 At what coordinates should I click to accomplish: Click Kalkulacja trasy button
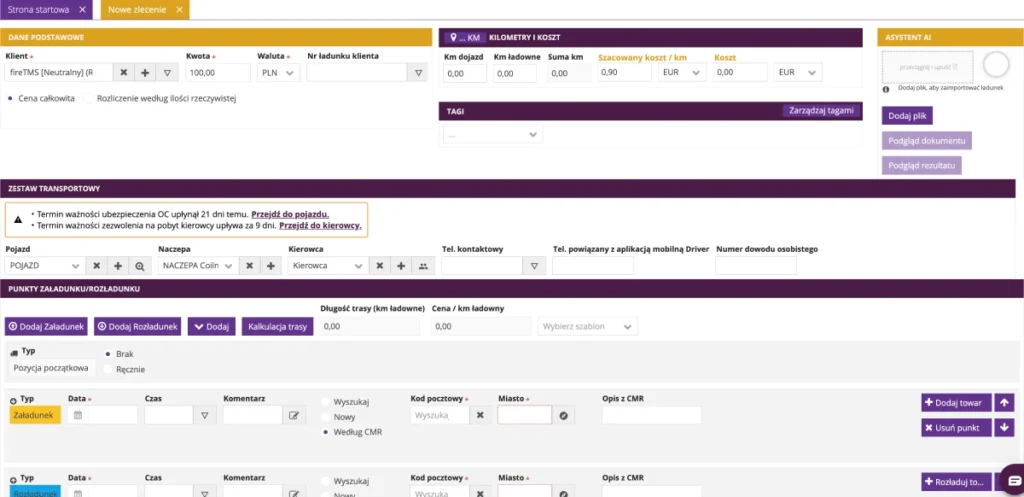coord(278,327)
